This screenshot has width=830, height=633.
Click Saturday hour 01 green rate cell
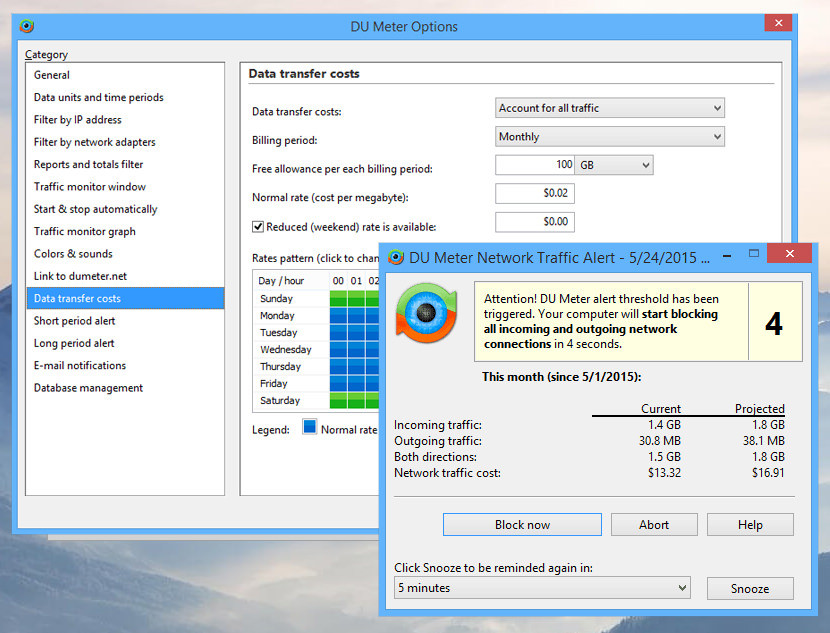pyautogui.click(x=356, y=400)
